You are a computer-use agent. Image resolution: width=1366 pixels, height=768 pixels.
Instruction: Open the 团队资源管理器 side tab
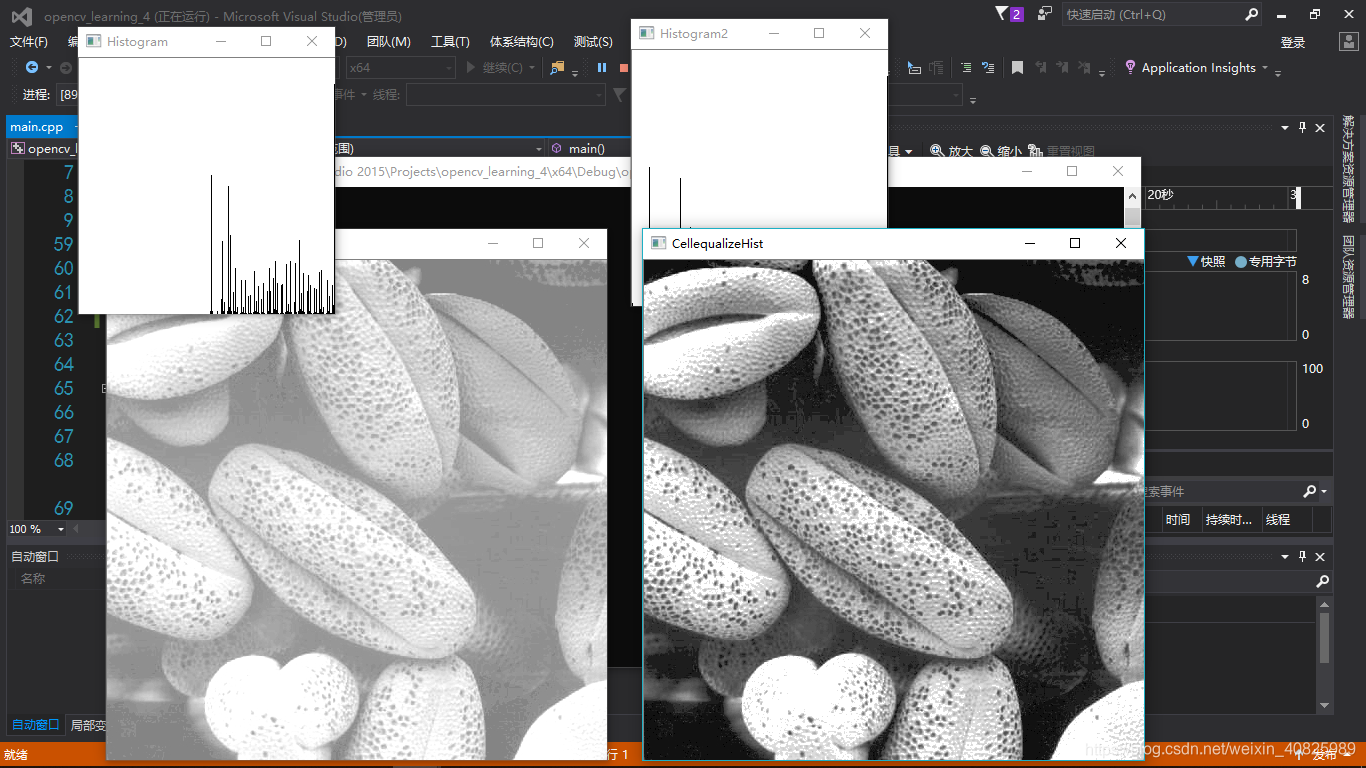click(x=1349, y=276)
